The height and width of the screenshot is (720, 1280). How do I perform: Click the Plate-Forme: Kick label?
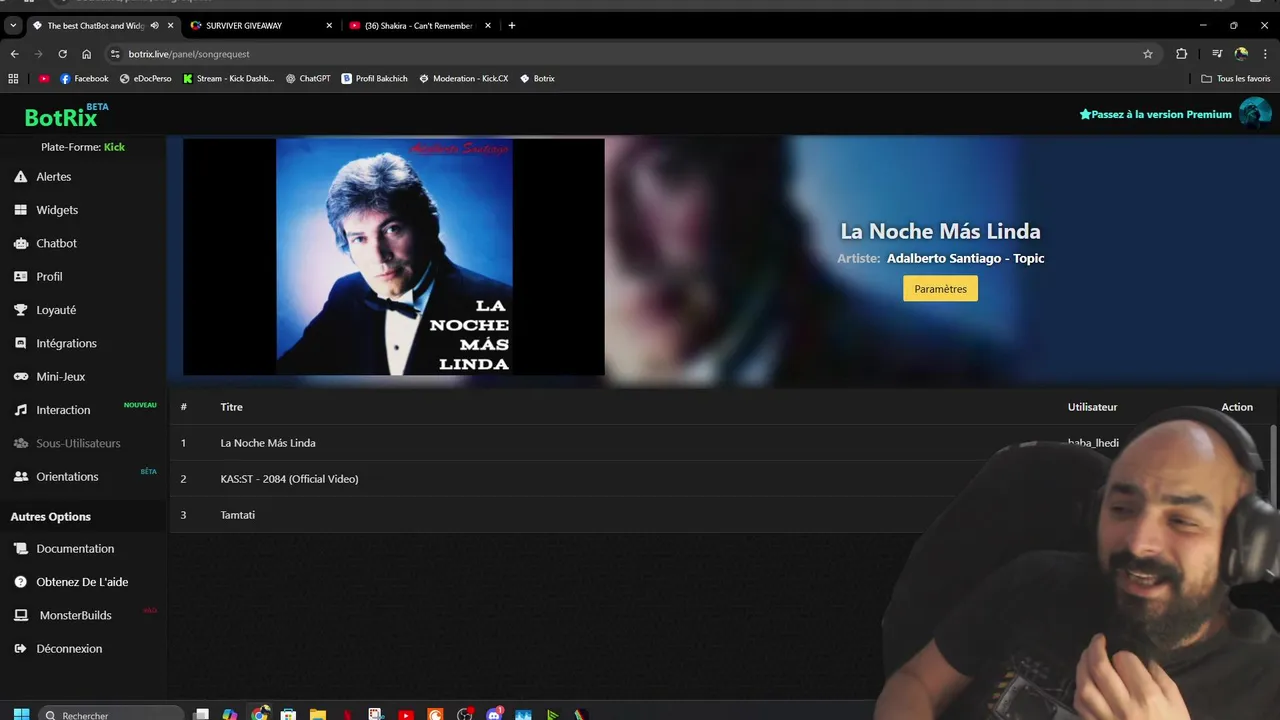(83, 147)
